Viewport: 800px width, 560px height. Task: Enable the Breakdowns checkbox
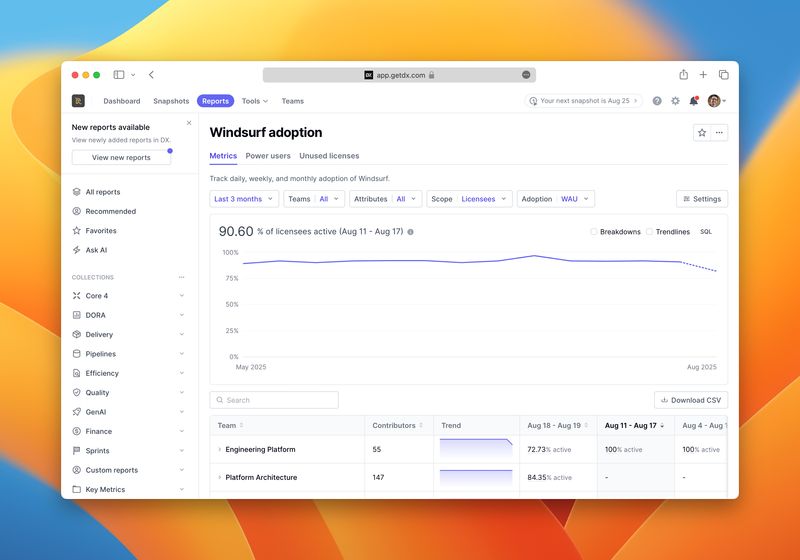pyautogui.click(x=594, y=232)
